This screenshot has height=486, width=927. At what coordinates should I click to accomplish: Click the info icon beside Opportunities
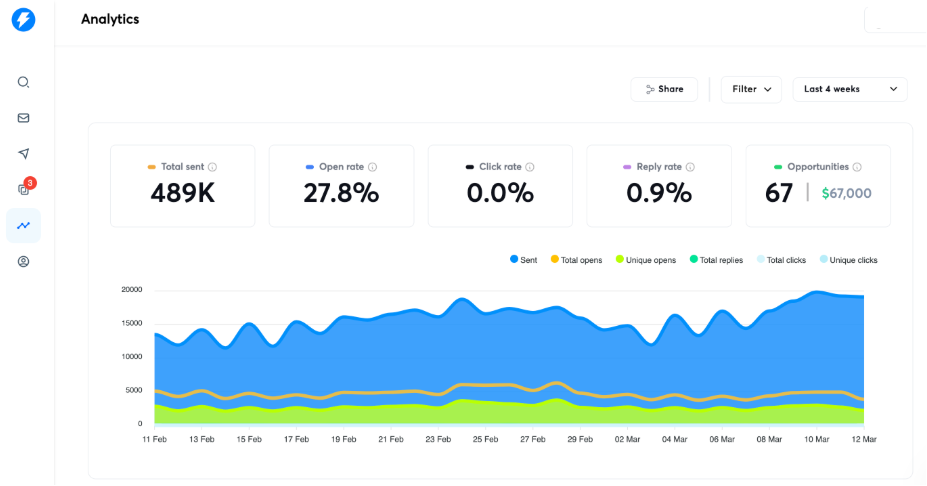point(857,167)
